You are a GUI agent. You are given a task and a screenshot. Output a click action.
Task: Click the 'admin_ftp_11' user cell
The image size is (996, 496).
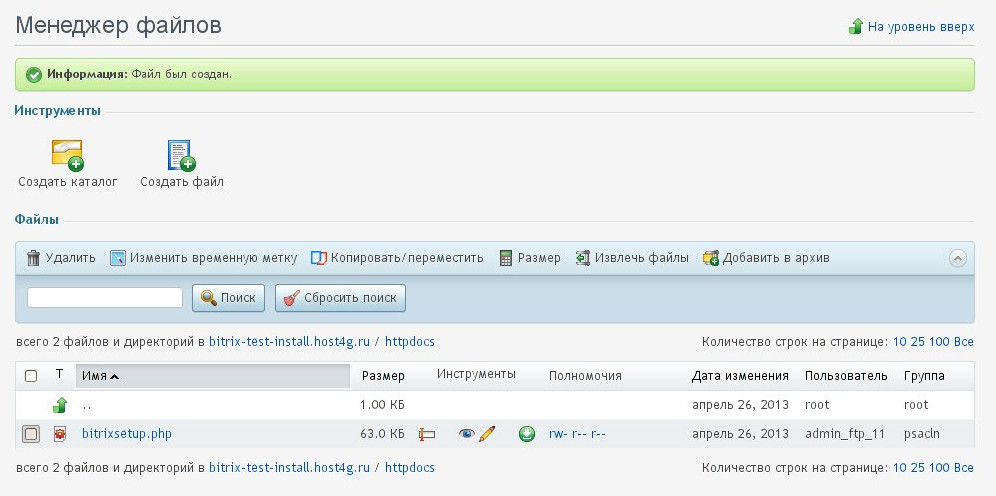845,434
